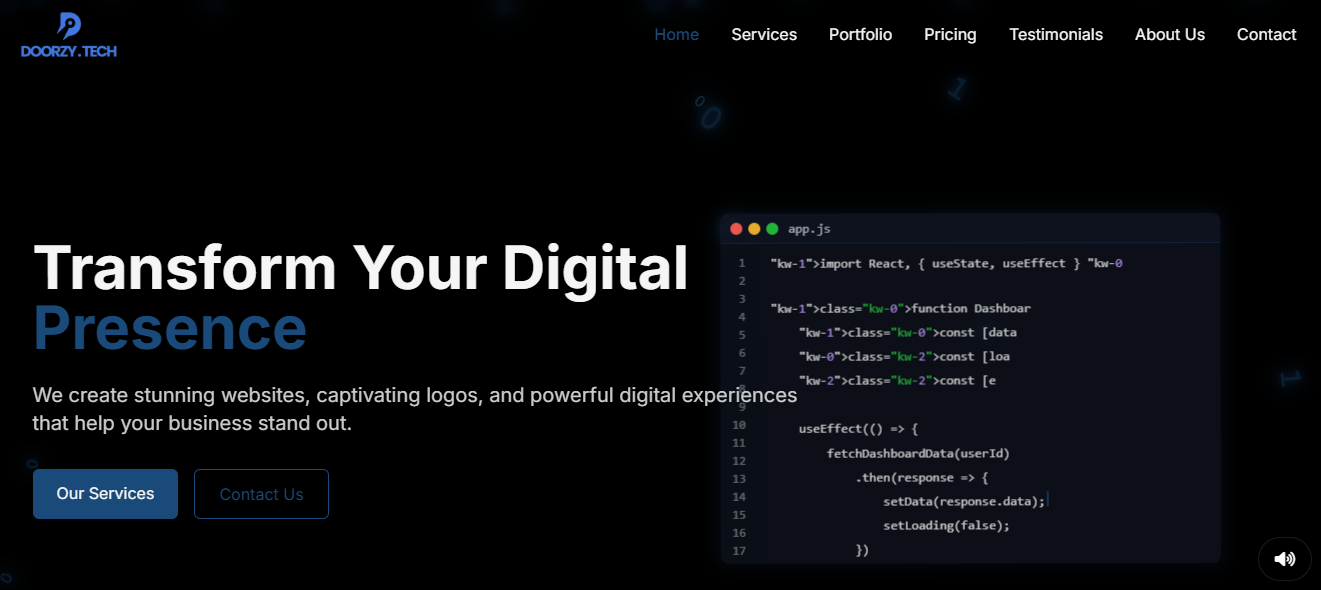Mute background audio using the bottom-right speaker control

[x=1284, y=558]
